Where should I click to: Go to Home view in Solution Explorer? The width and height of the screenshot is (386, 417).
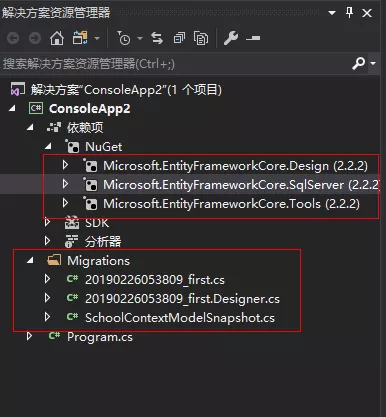[57, 38]
